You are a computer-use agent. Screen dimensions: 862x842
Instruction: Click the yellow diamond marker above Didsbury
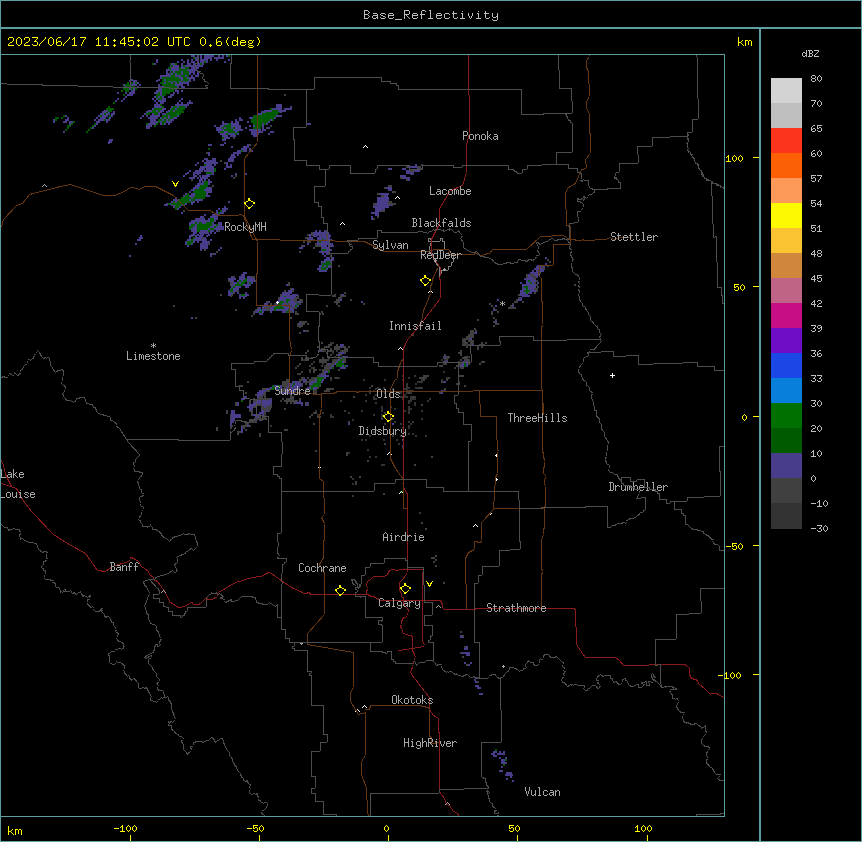pyautogui.click(x=389, y=417)
